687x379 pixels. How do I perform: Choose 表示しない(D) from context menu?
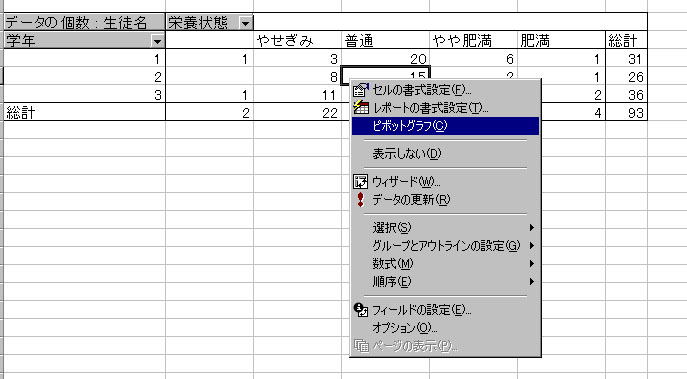click(x=445, y=154)
